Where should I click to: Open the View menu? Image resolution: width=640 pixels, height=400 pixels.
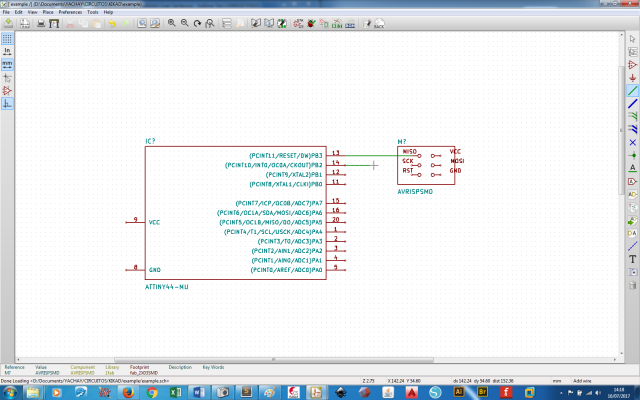point(33,12)
